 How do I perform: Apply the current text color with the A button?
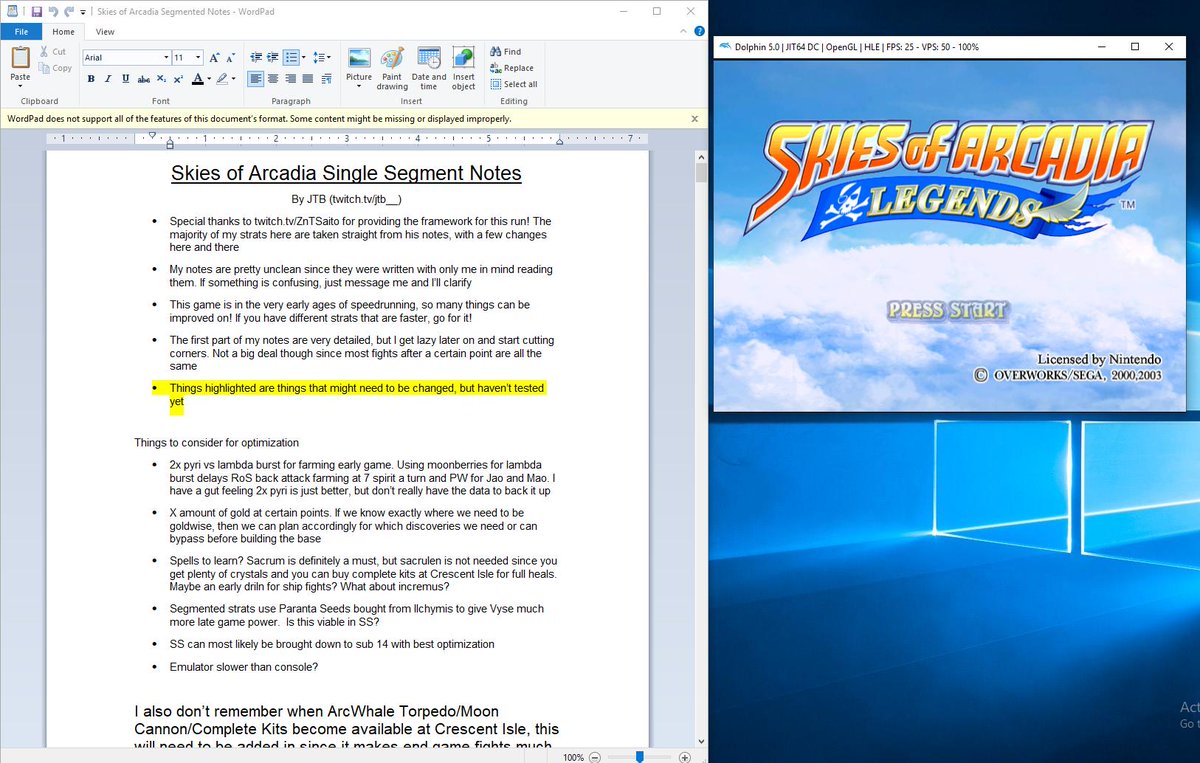[x=197, y=79]
